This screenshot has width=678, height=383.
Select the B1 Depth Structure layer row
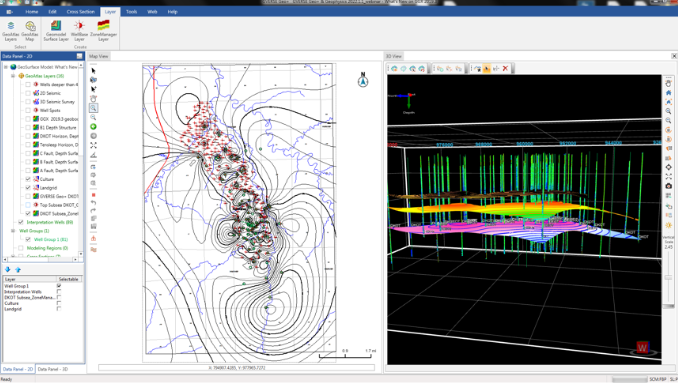(55, 128)
